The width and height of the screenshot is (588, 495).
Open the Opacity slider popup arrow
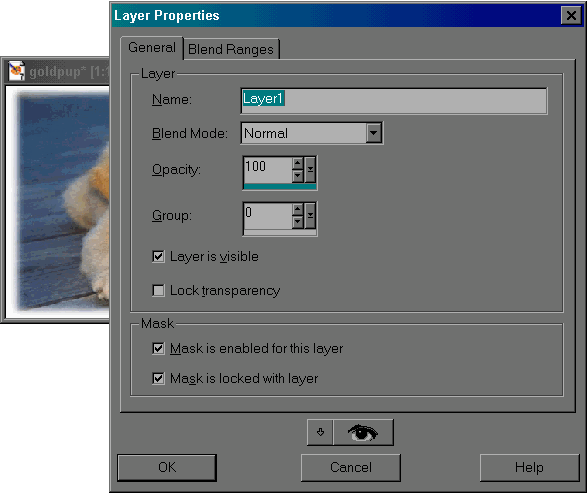click(310, 170)
